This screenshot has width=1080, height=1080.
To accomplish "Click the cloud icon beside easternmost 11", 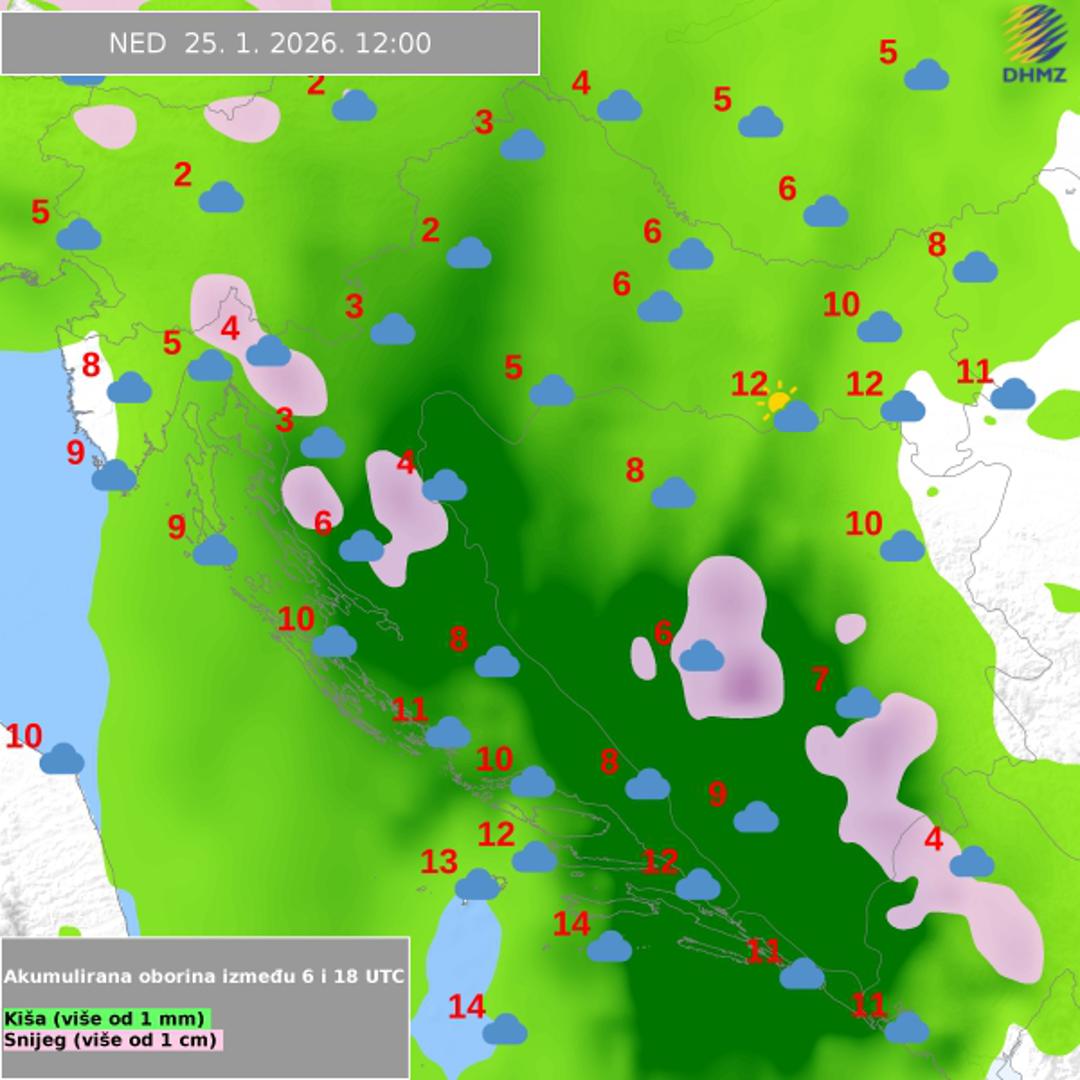I will pyautogui.click(x=1013, y=394).
